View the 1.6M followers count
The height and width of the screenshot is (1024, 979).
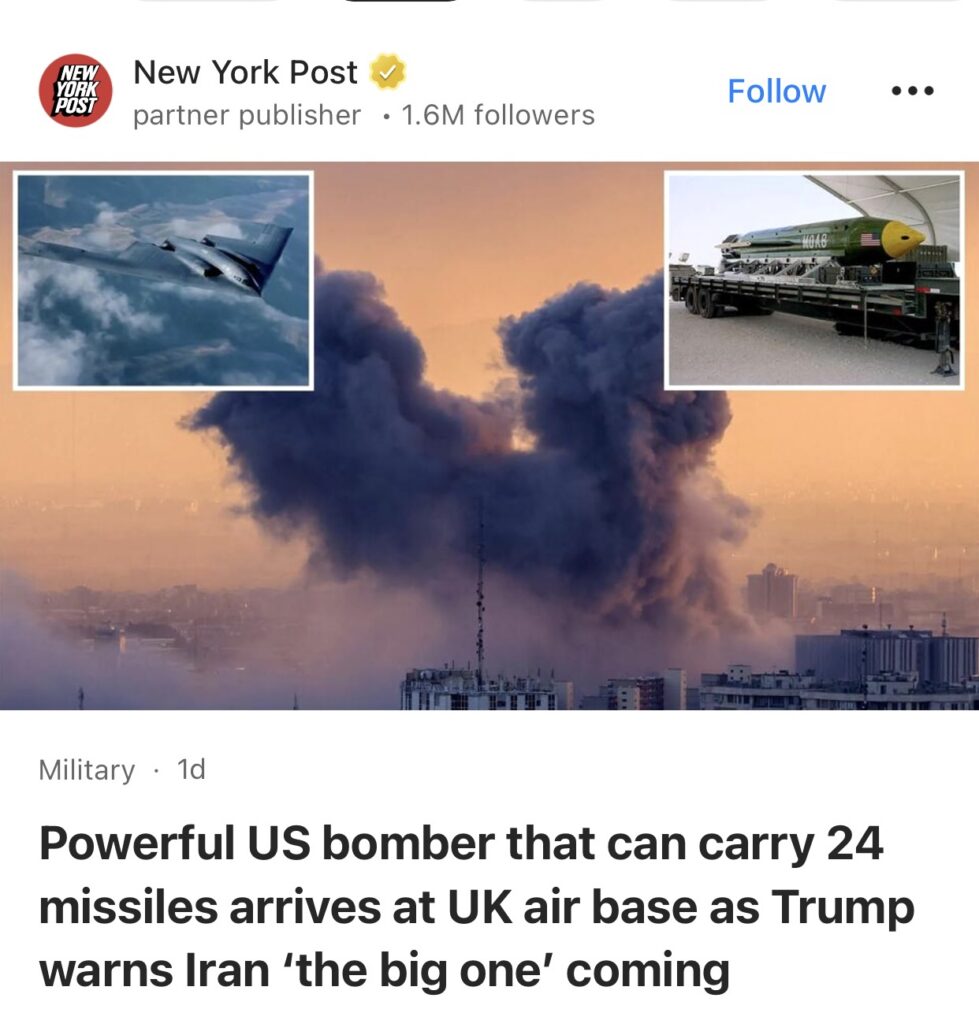(498, 116)
